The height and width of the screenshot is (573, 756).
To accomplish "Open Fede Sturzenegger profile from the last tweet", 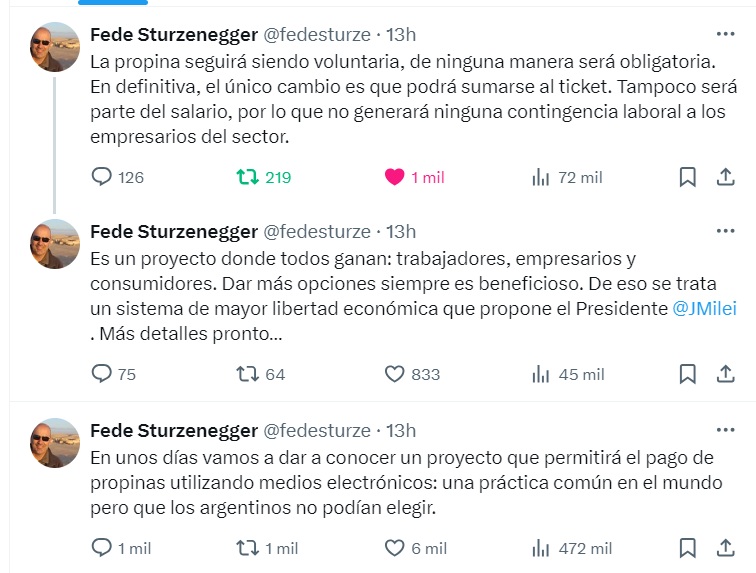I will click(x=174, y=430).
